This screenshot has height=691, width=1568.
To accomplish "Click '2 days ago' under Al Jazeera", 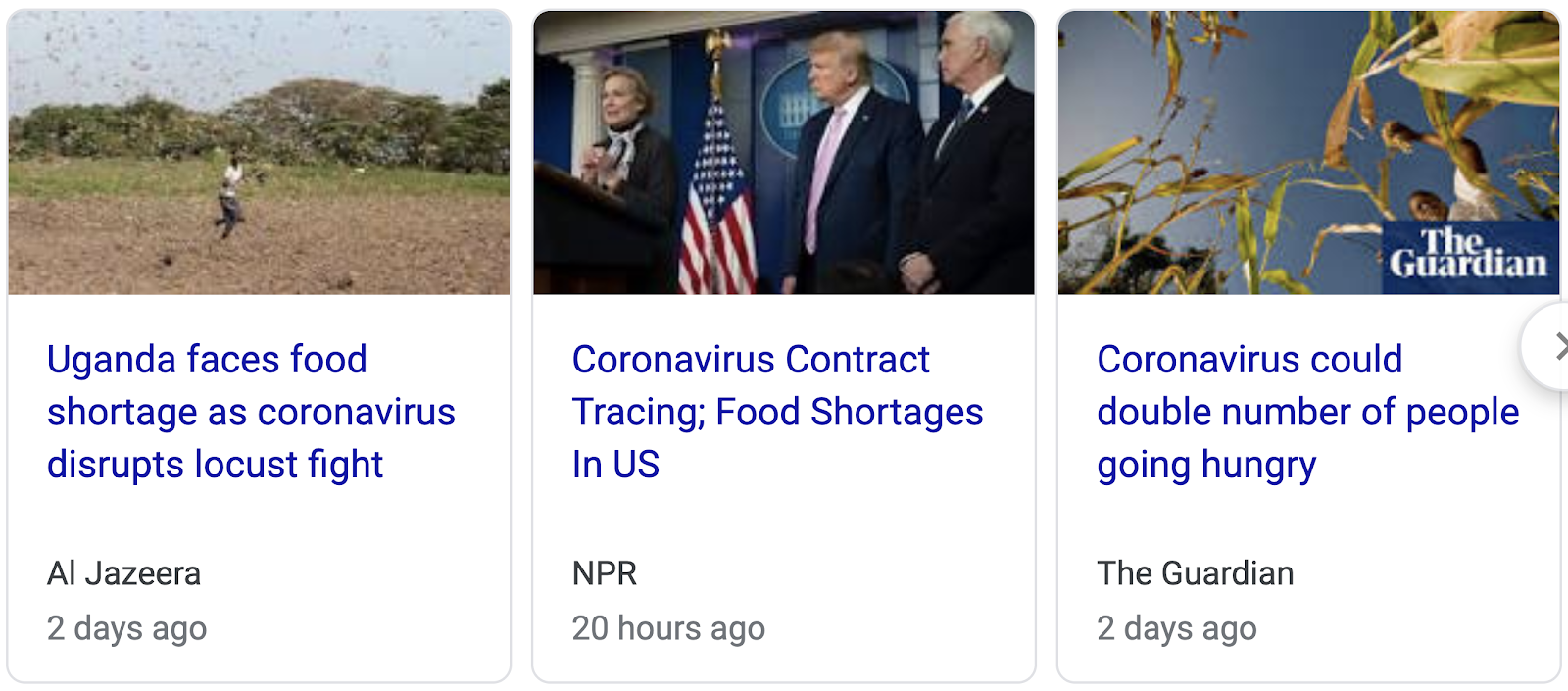I will 127,628.
